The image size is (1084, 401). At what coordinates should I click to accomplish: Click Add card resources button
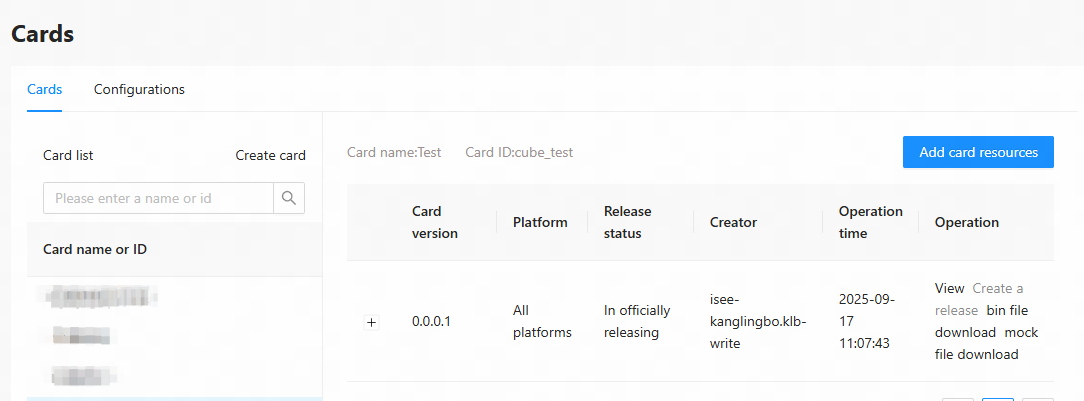978,152
